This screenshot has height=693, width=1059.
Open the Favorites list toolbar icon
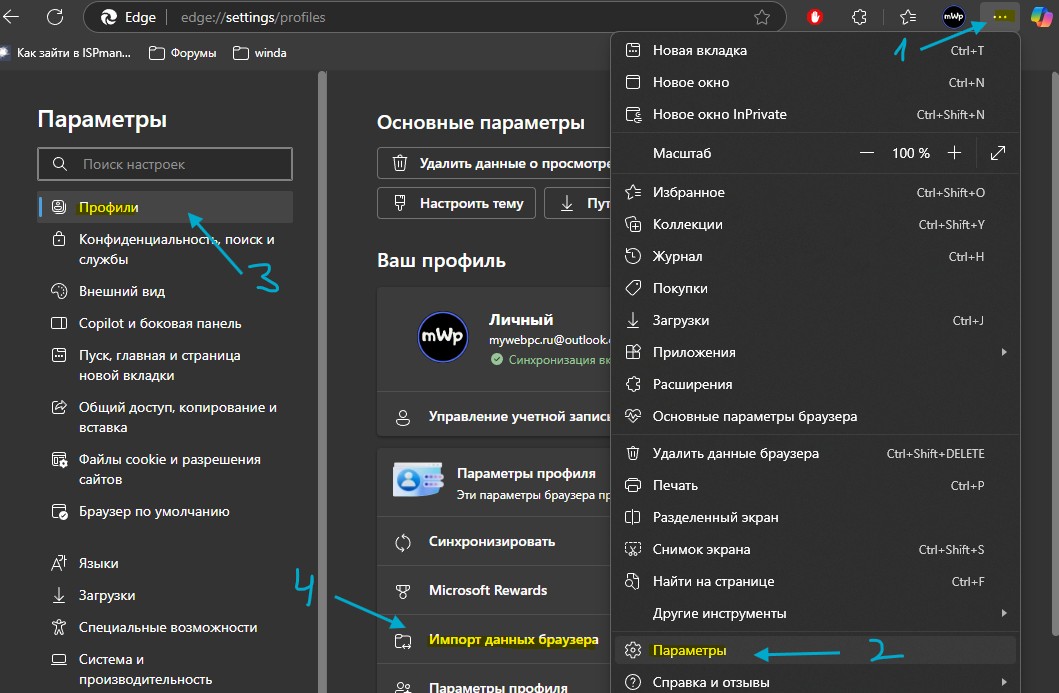click(x=908, y=17)
